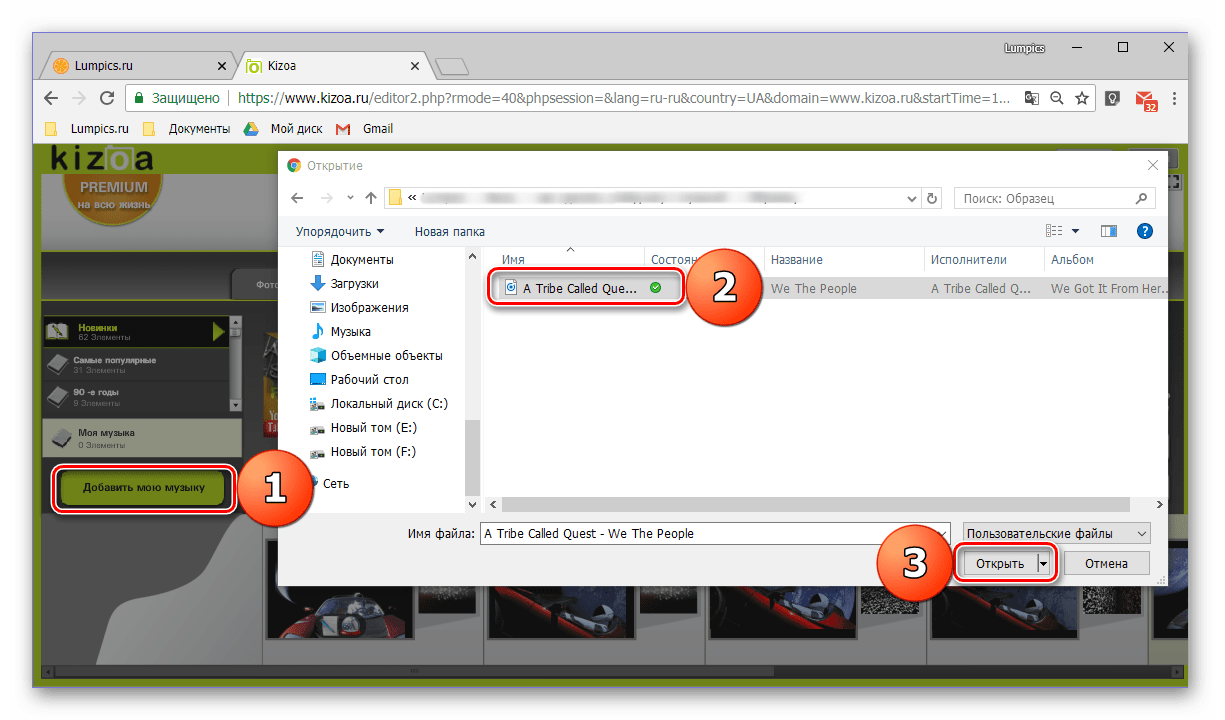Image resolution: width=1225 pixels, height=720 pixels.
Task: Refresh folder view in file dialog
Action: pyautogui.click(x=932, y=198)
